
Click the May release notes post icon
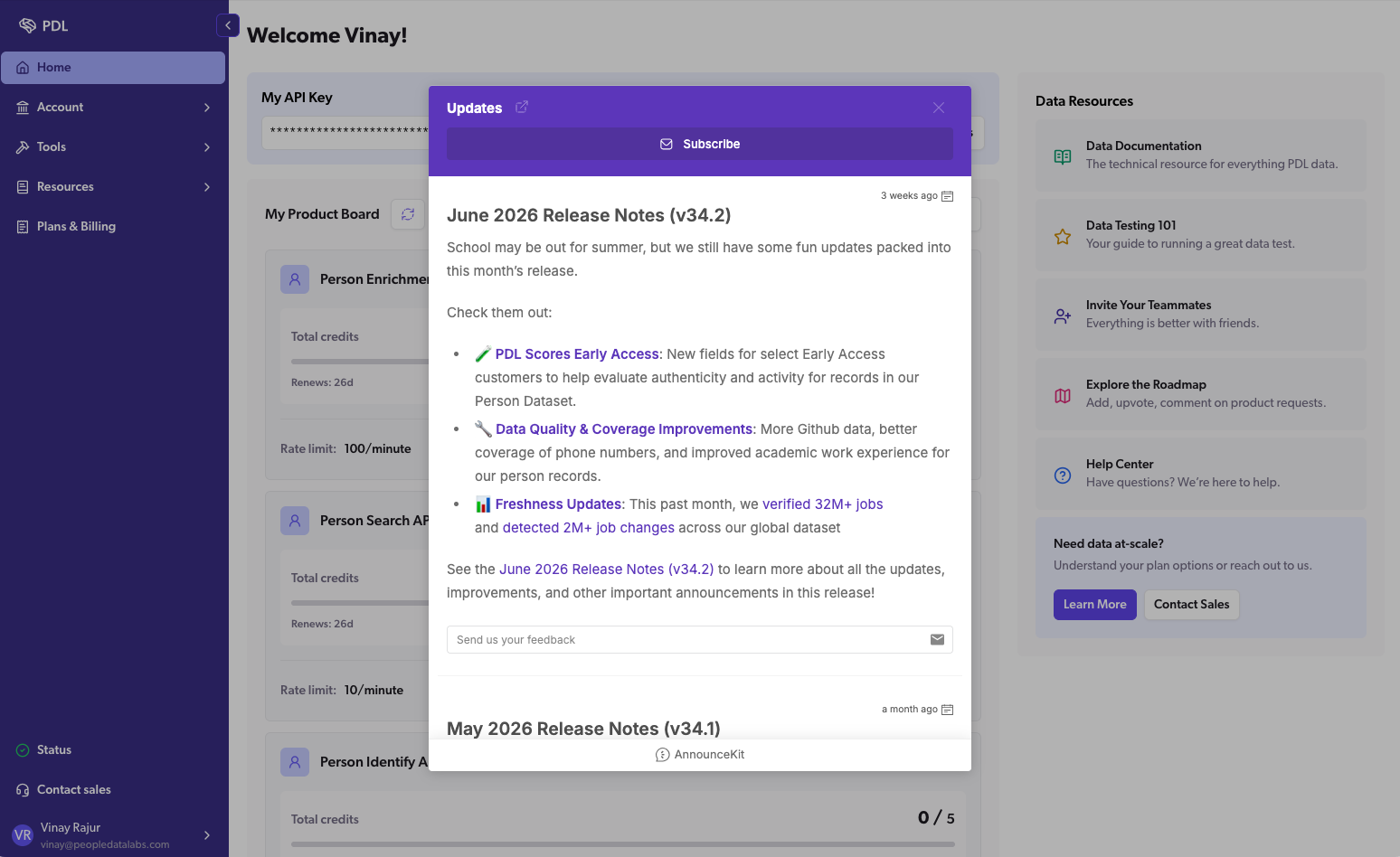point(948,710)
